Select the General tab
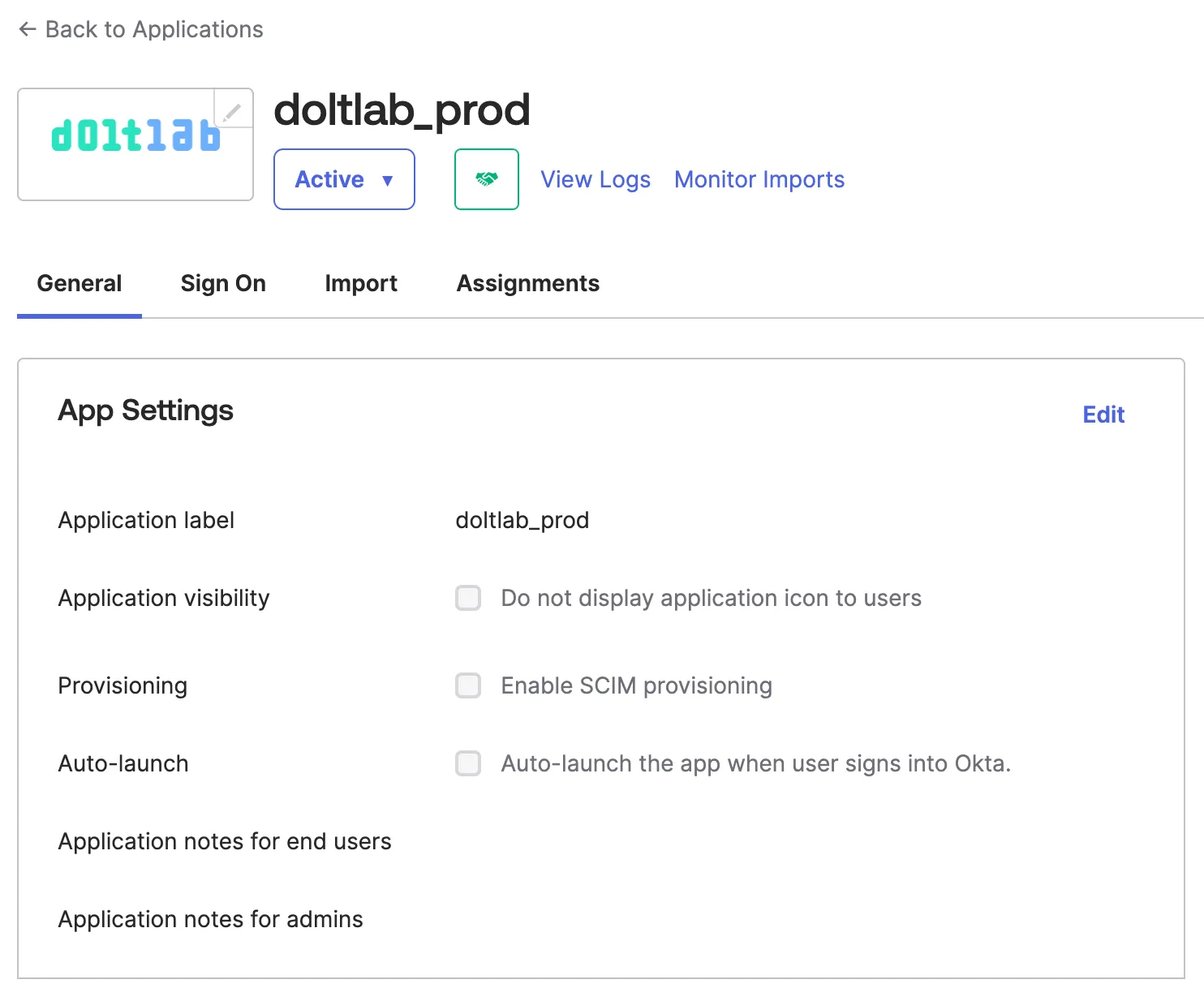 79,283
